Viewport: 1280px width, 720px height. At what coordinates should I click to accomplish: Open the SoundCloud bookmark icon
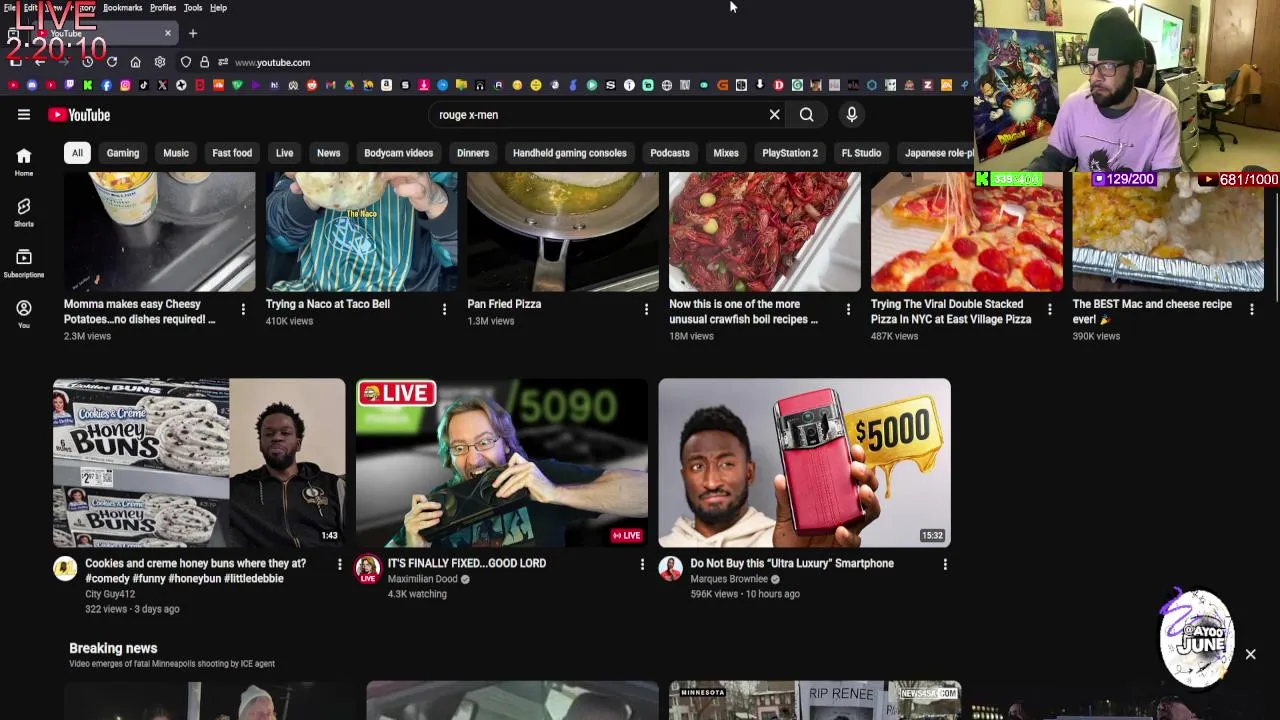218,85
